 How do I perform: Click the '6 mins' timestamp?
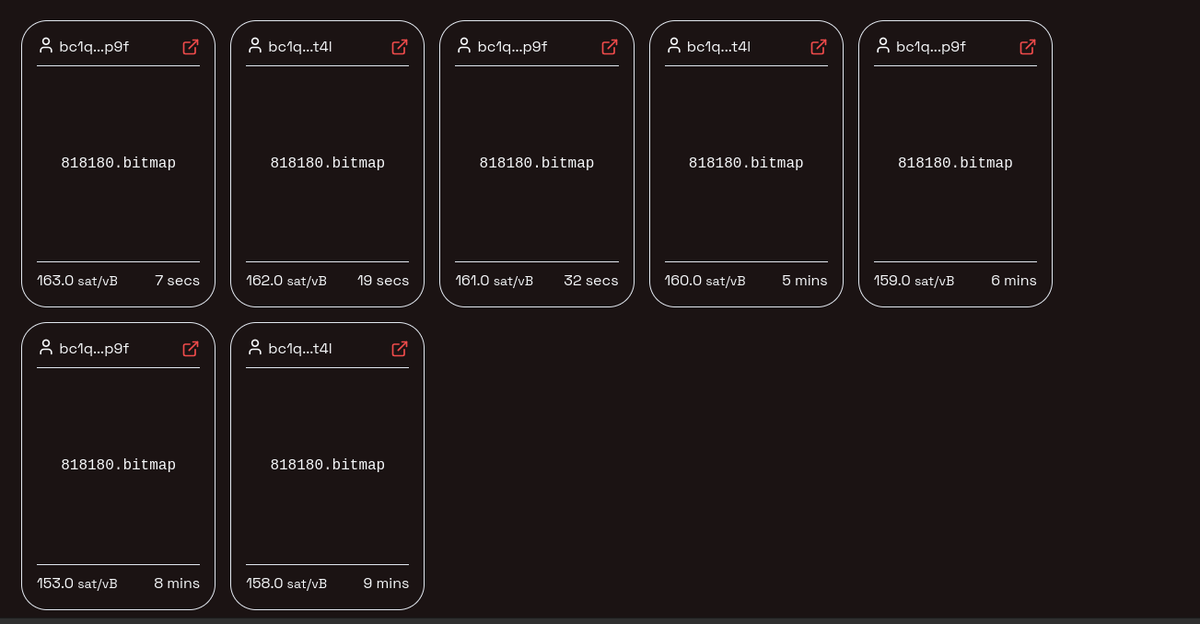point(1014,281)
